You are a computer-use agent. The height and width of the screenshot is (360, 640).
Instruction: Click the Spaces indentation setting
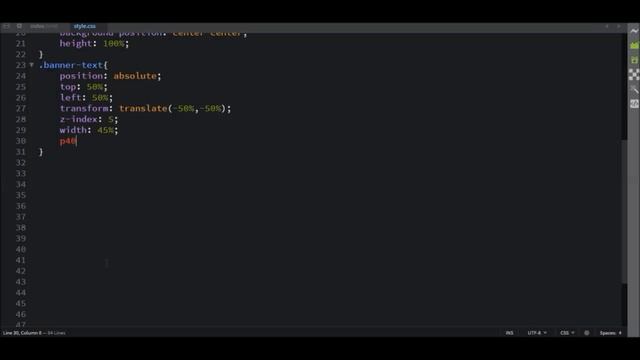tap(611, 333)
